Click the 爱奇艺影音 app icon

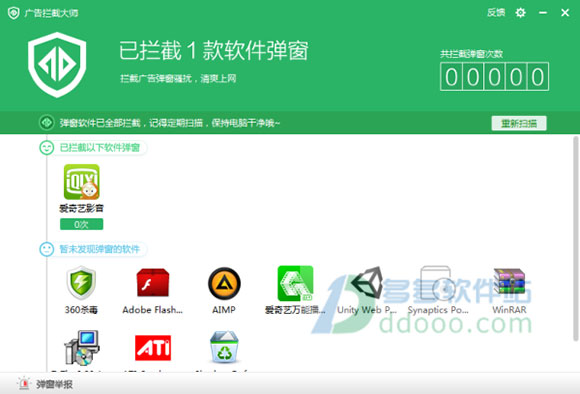81,182
